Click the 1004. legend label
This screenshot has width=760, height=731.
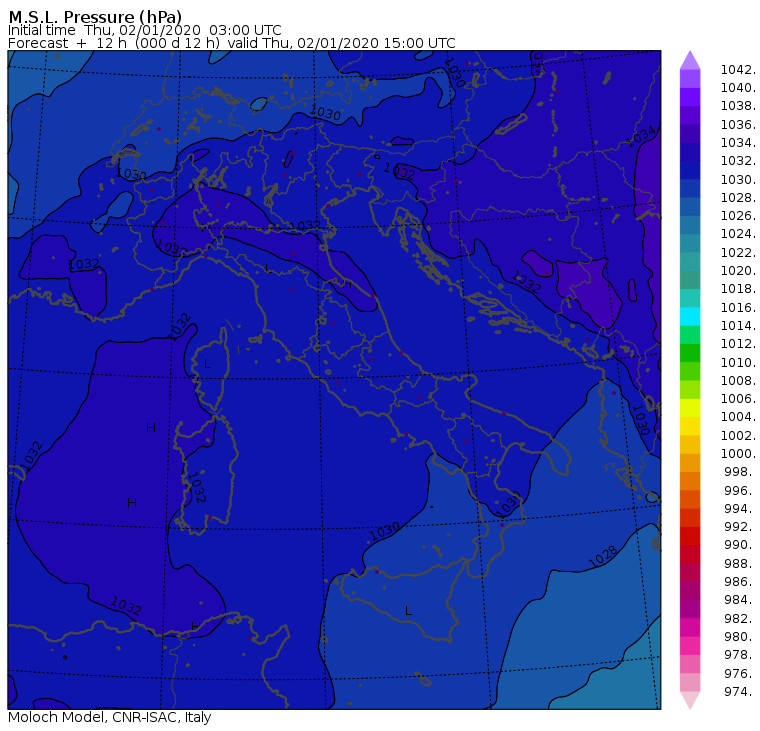click(x=738, y=417)
